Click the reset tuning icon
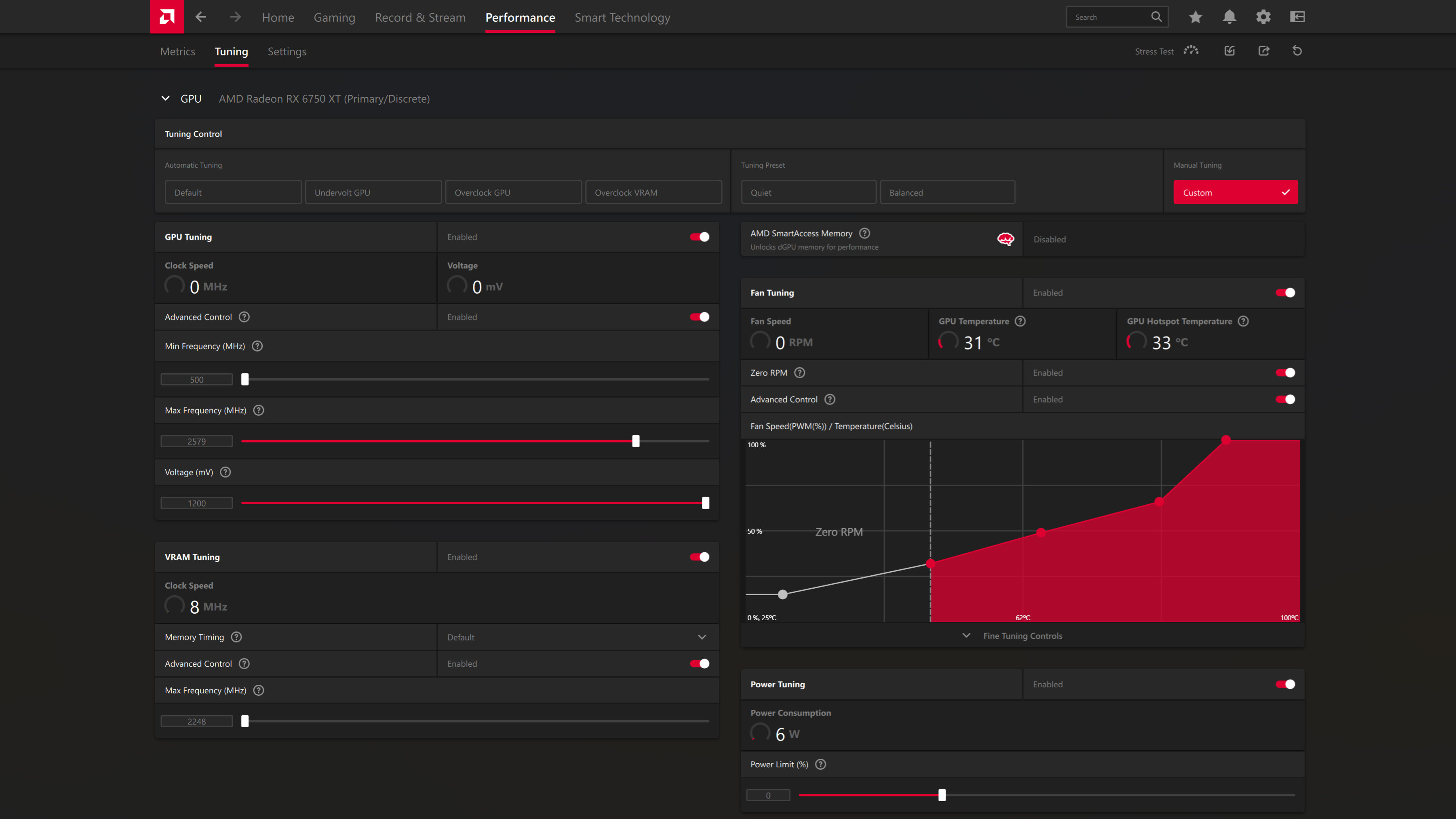Screen dimensions: 1456x819 click(x=1297, y=51)
